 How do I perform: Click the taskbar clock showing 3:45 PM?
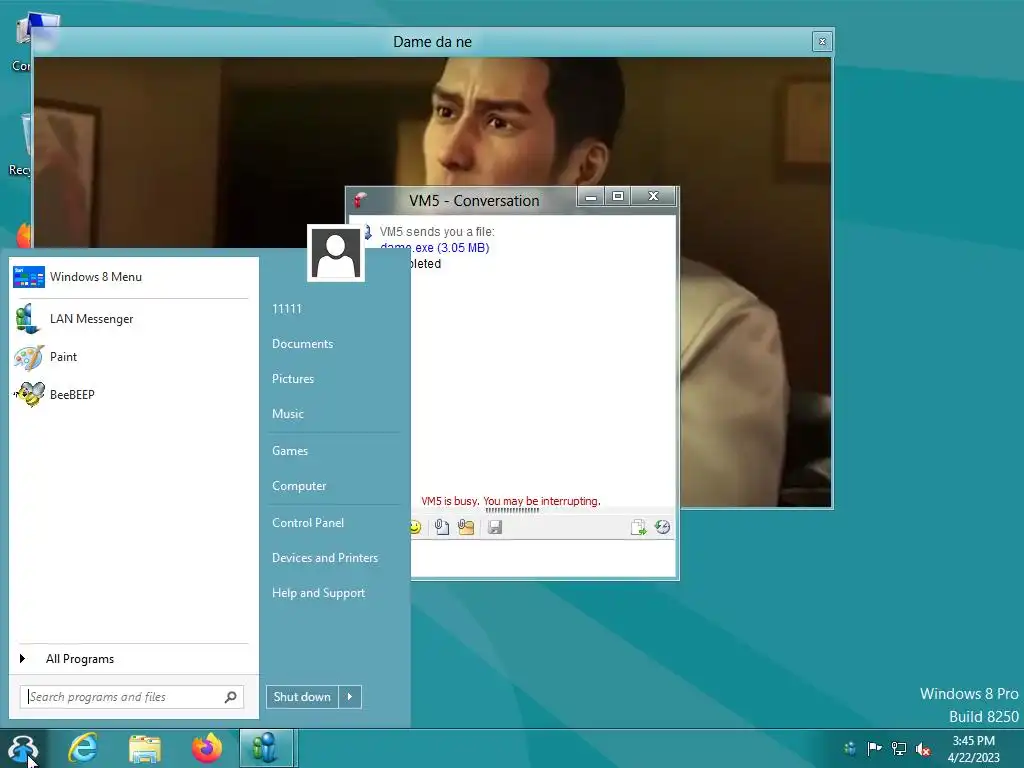click(974, 749)
